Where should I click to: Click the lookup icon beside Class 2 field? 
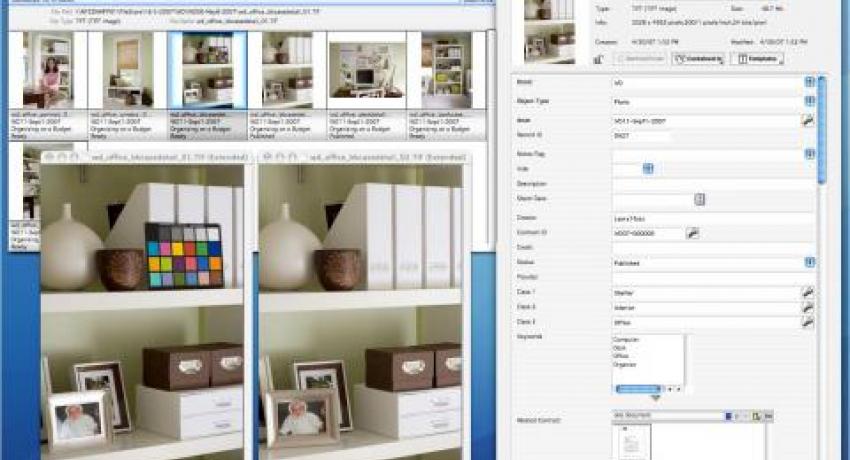(x=808, y=307)
